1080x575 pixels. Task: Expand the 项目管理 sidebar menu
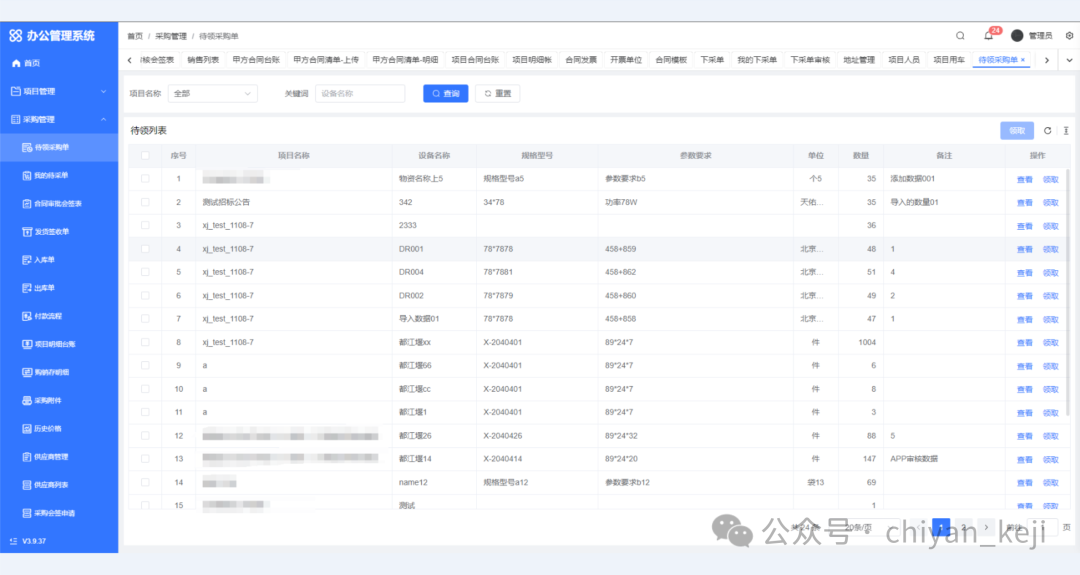click(x=59, y=91)
